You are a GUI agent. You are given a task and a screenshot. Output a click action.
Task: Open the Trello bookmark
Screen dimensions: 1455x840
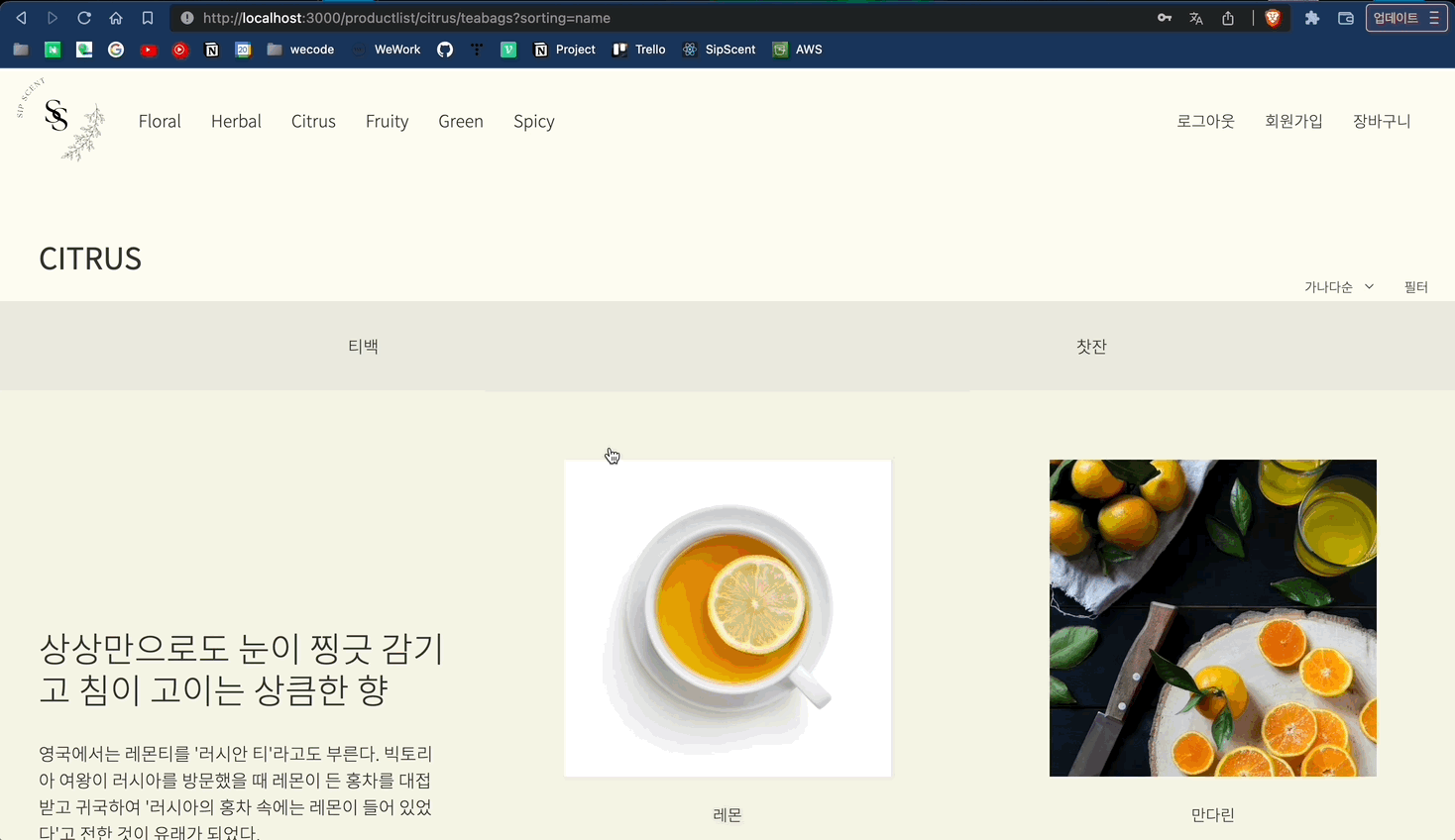tap(639, 50)
